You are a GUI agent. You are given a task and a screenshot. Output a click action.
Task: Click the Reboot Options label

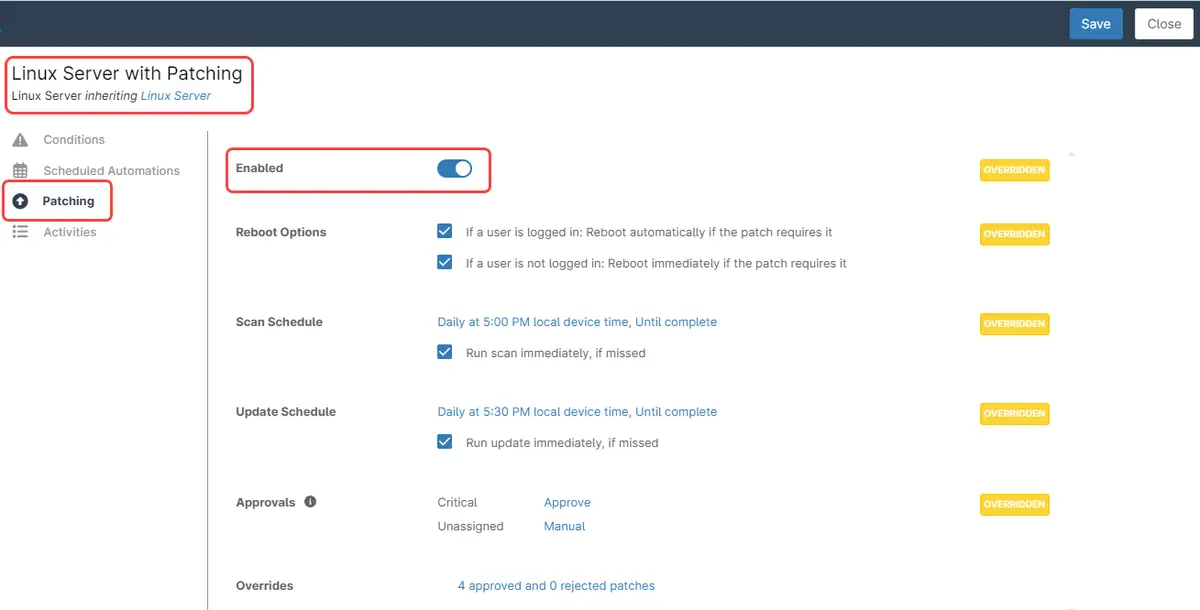click(x=281, y=232)
